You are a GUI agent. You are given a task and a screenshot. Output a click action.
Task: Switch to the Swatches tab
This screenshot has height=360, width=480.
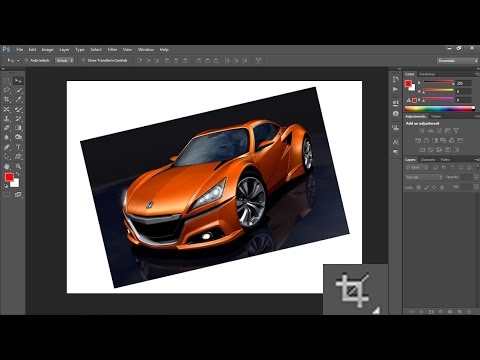point(427,74)
